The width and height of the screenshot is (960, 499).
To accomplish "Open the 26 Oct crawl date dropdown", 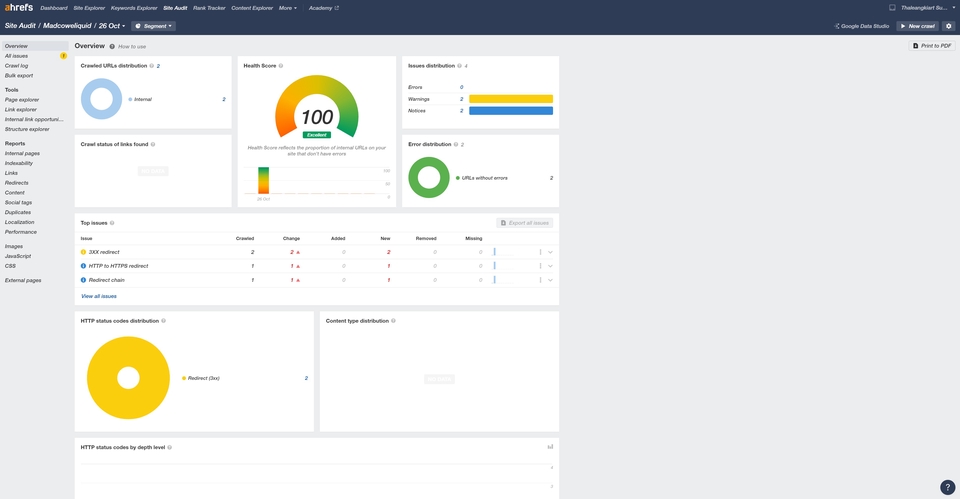I will (x=112, y=26).
